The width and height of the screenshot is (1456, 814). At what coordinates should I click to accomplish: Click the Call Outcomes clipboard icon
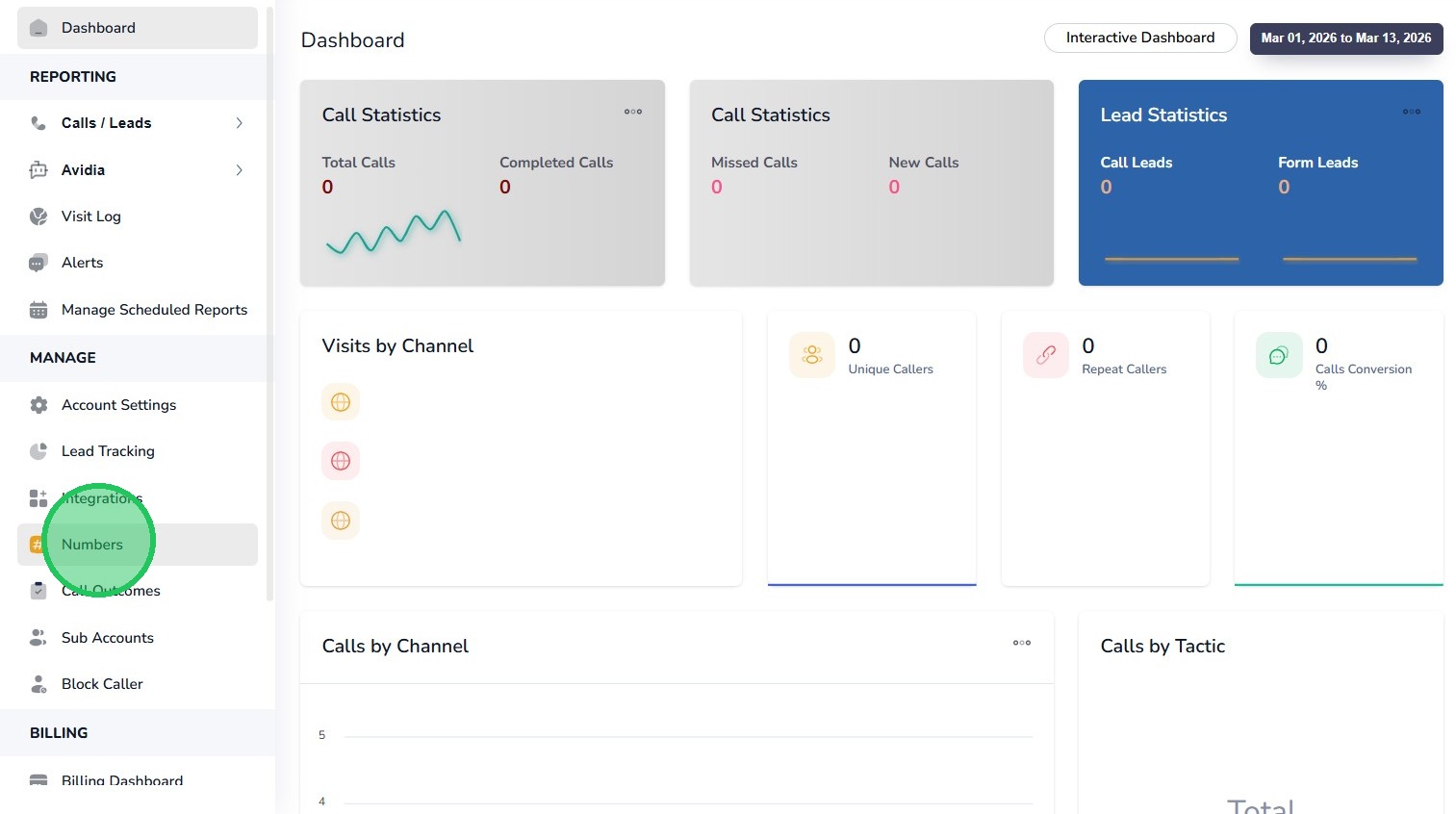[x=38, y=591]
